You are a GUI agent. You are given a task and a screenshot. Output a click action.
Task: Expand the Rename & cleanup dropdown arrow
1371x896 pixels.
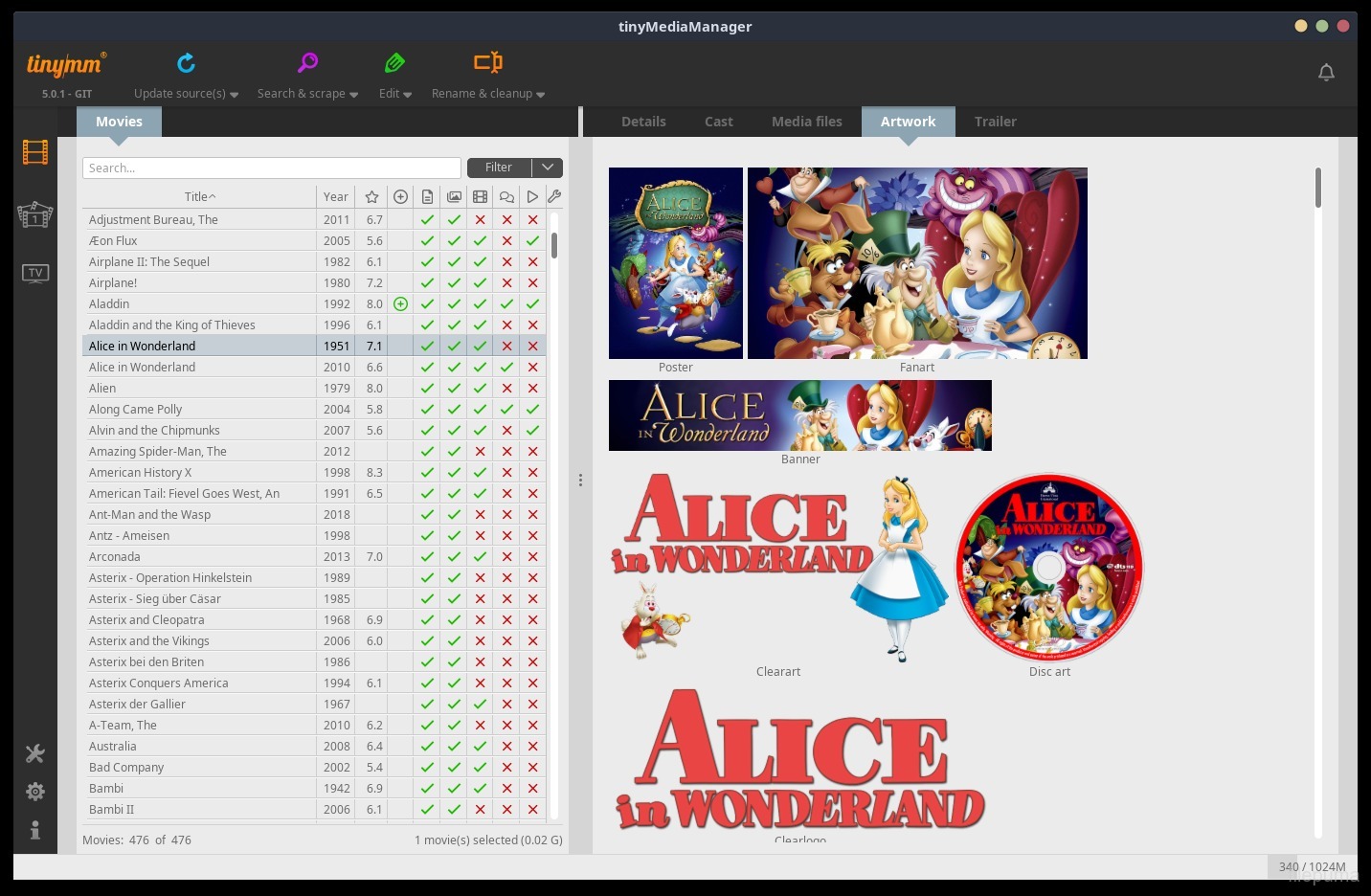point(541,95)
